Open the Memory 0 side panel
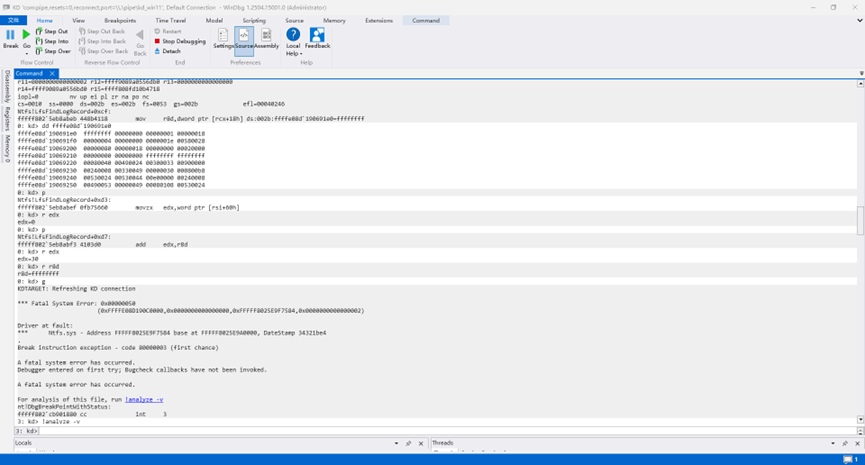 7,149
